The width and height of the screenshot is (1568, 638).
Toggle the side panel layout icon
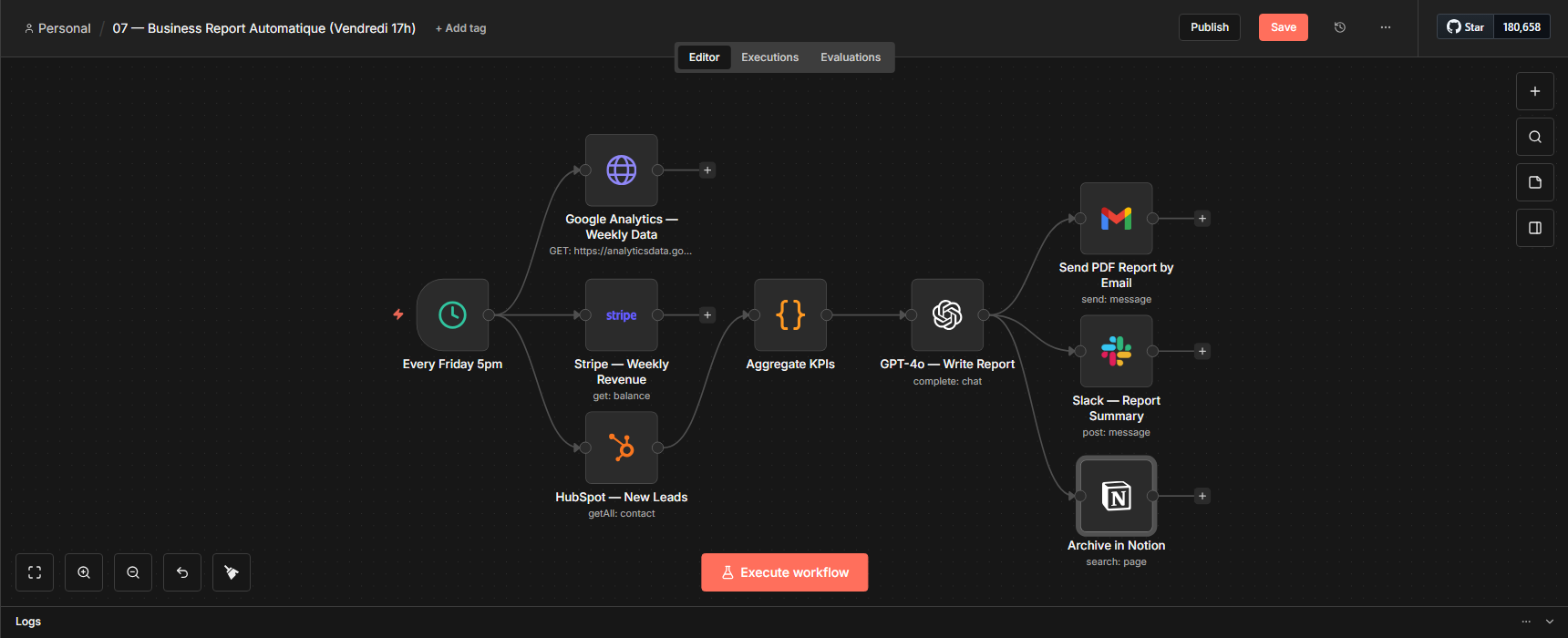coord(1535,228)
